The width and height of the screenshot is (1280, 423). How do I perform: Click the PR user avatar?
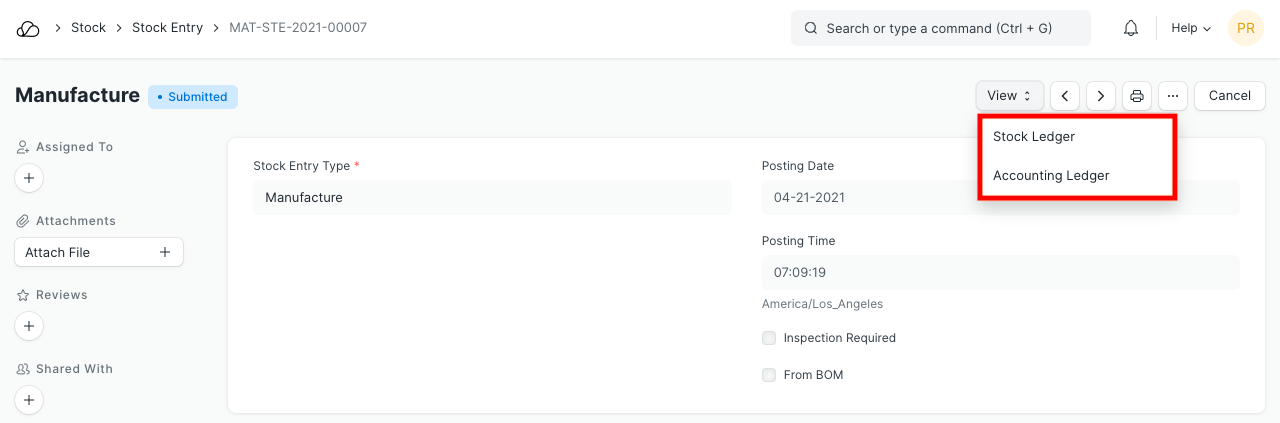pos(1245,29)
